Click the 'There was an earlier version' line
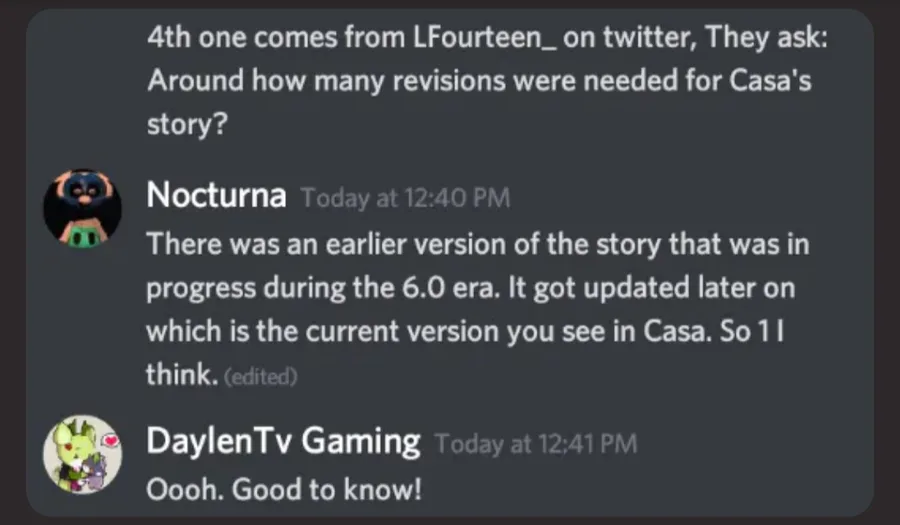900x525 pixels. (478, 244)
